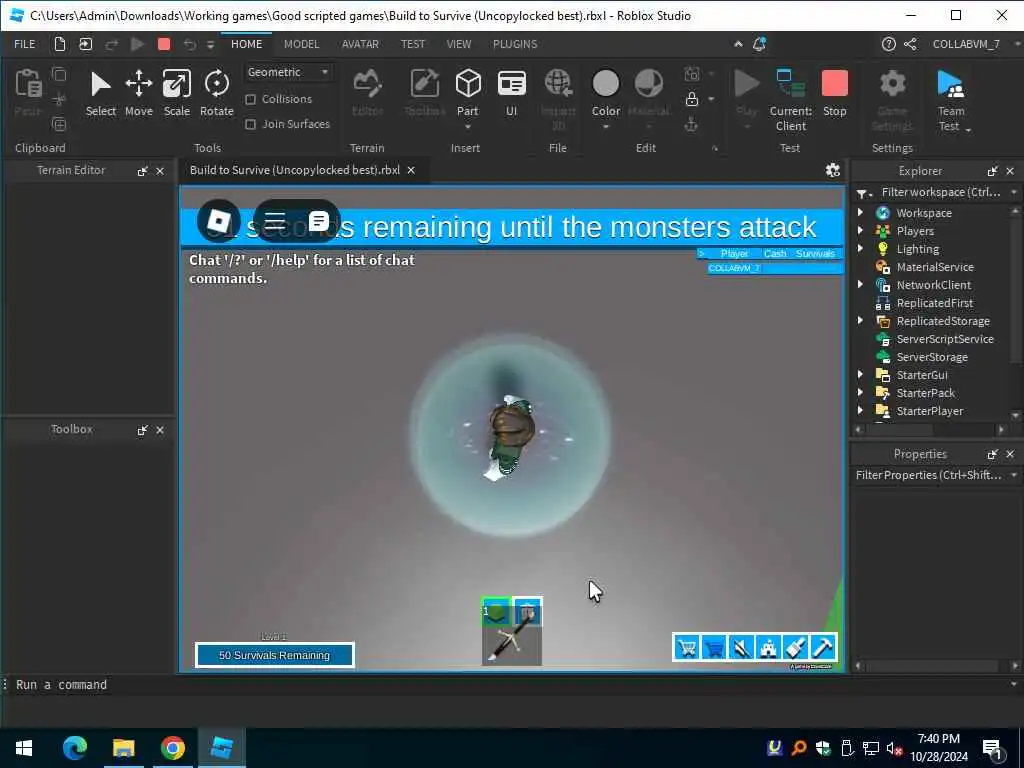1024x768 pixels.
Task: Open the UI insert tool
Action: coord(511,93)
